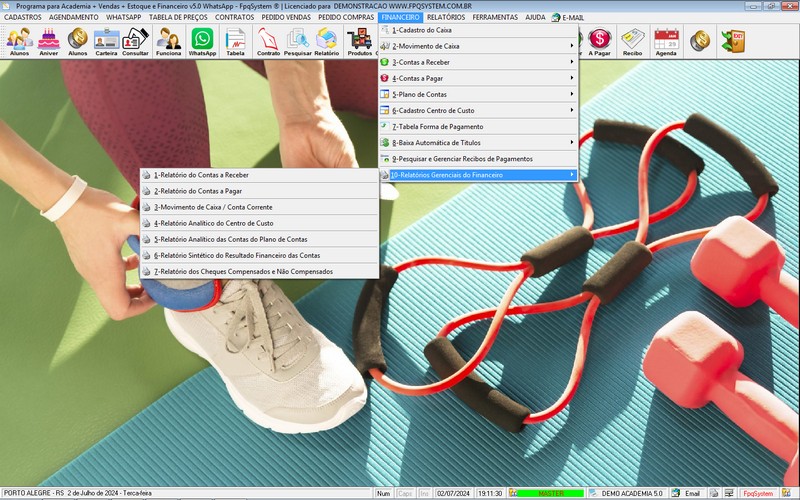Click the E-MAIL icon in menu bar
The height and width of the screenshot is (500, 800).
tap(556, 17)
